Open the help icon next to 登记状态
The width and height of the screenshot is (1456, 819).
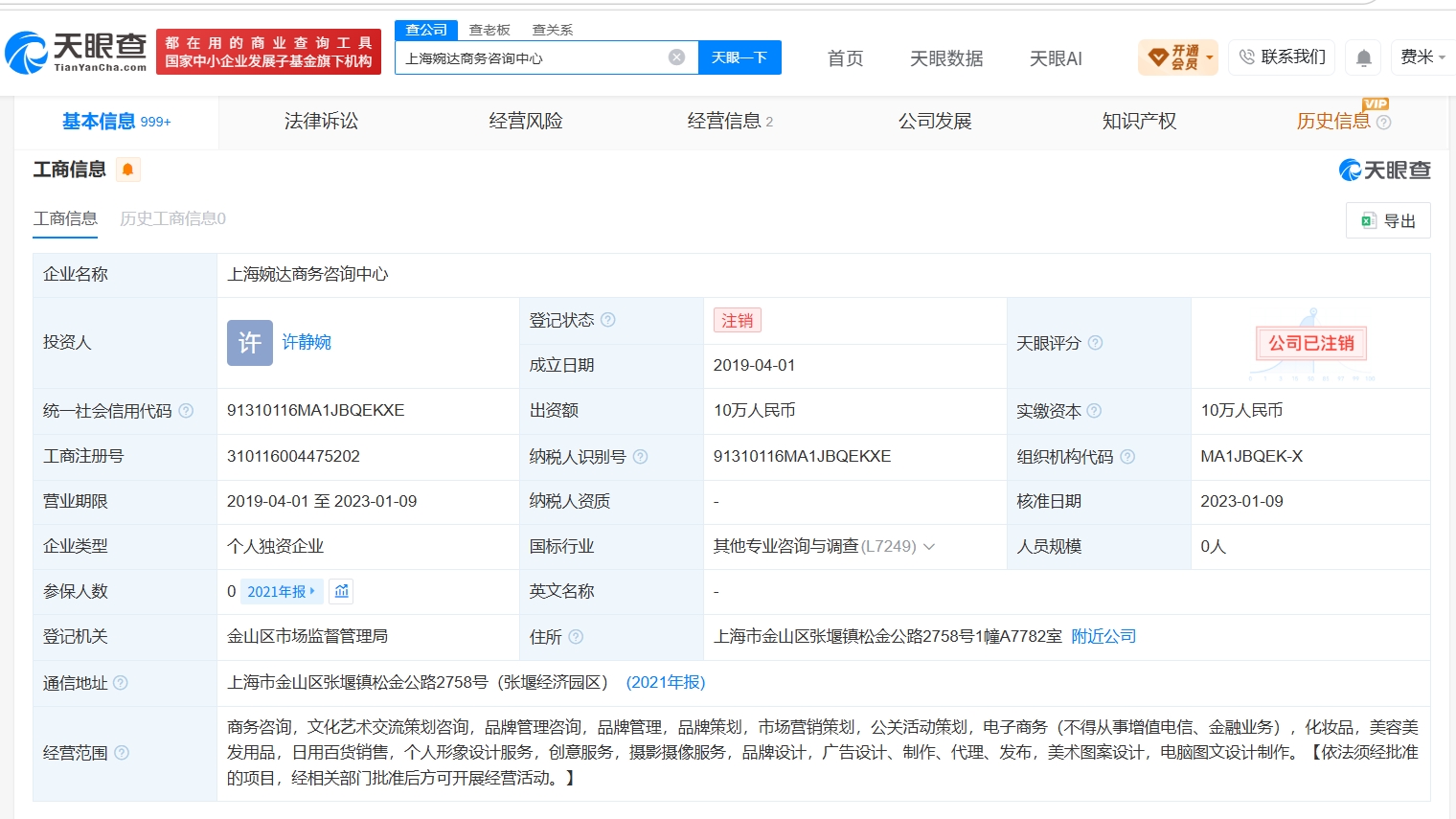(x=608, y=320)
